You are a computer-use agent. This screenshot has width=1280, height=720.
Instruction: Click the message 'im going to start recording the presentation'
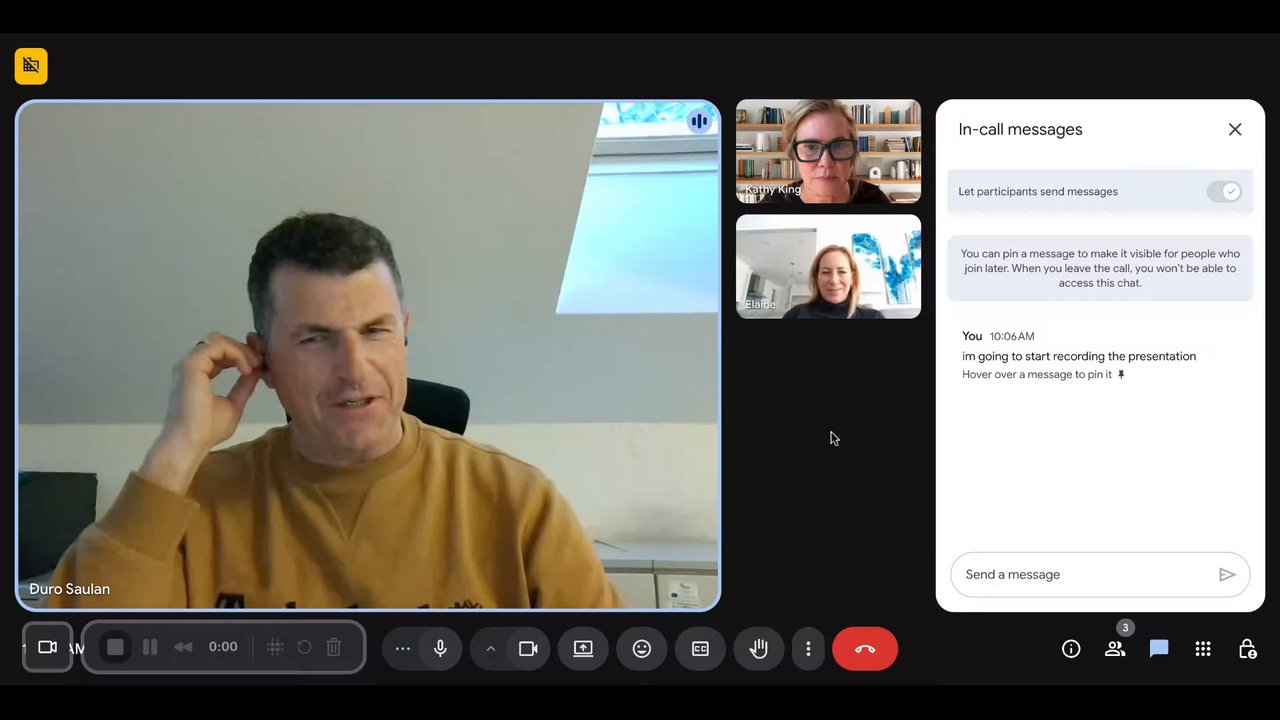click(1079, 356)
